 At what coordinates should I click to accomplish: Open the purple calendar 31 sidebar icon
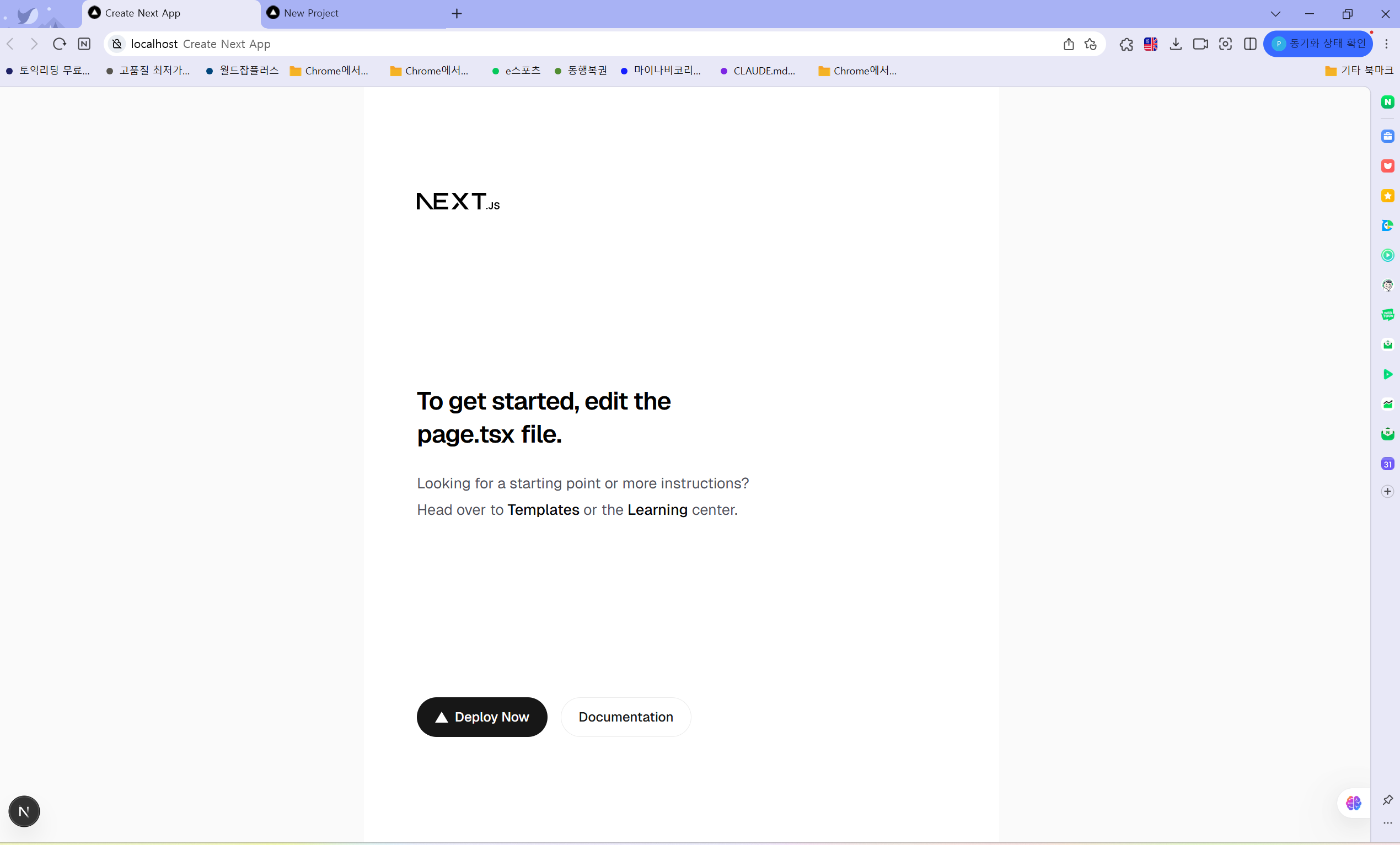1387,464
